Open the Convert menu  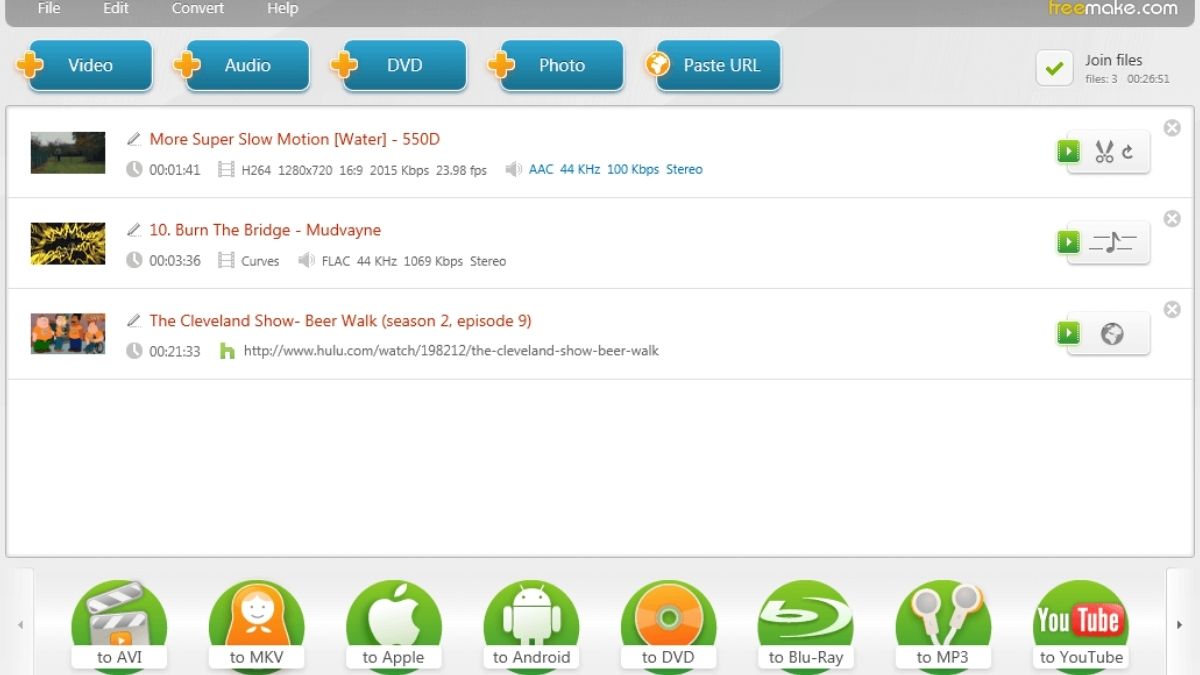(x=197, y=8)
